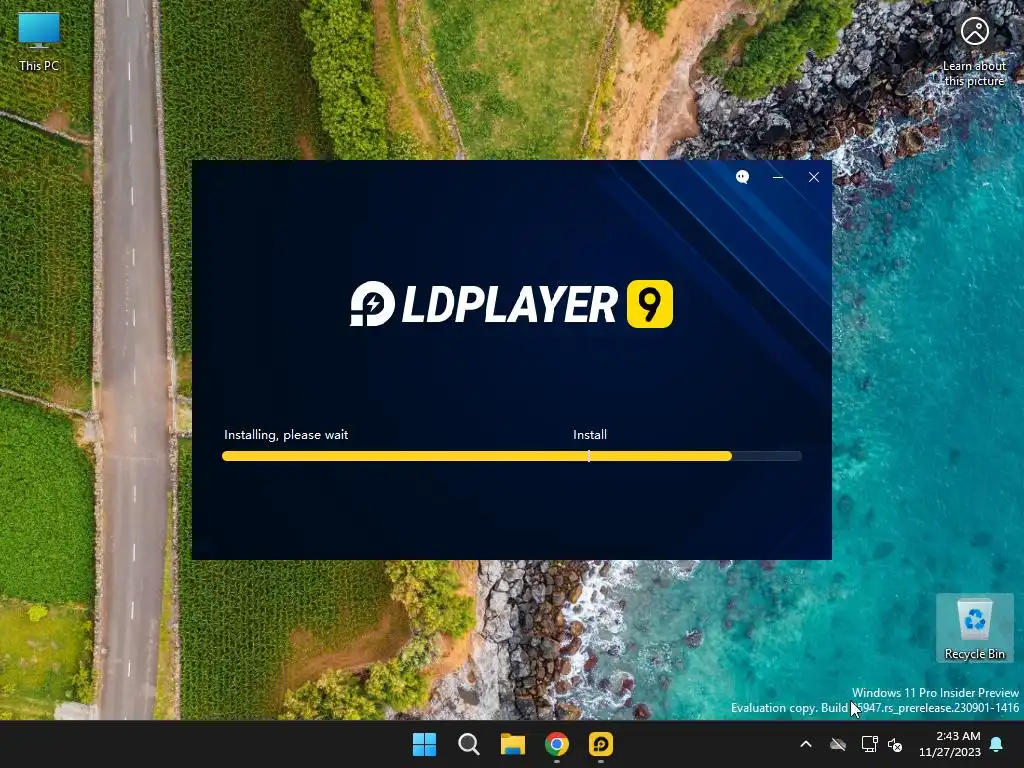Click the 'Install' stage label
This screenshot has width=1024, height=768.
pyautogui.click(x=590, y=434)
